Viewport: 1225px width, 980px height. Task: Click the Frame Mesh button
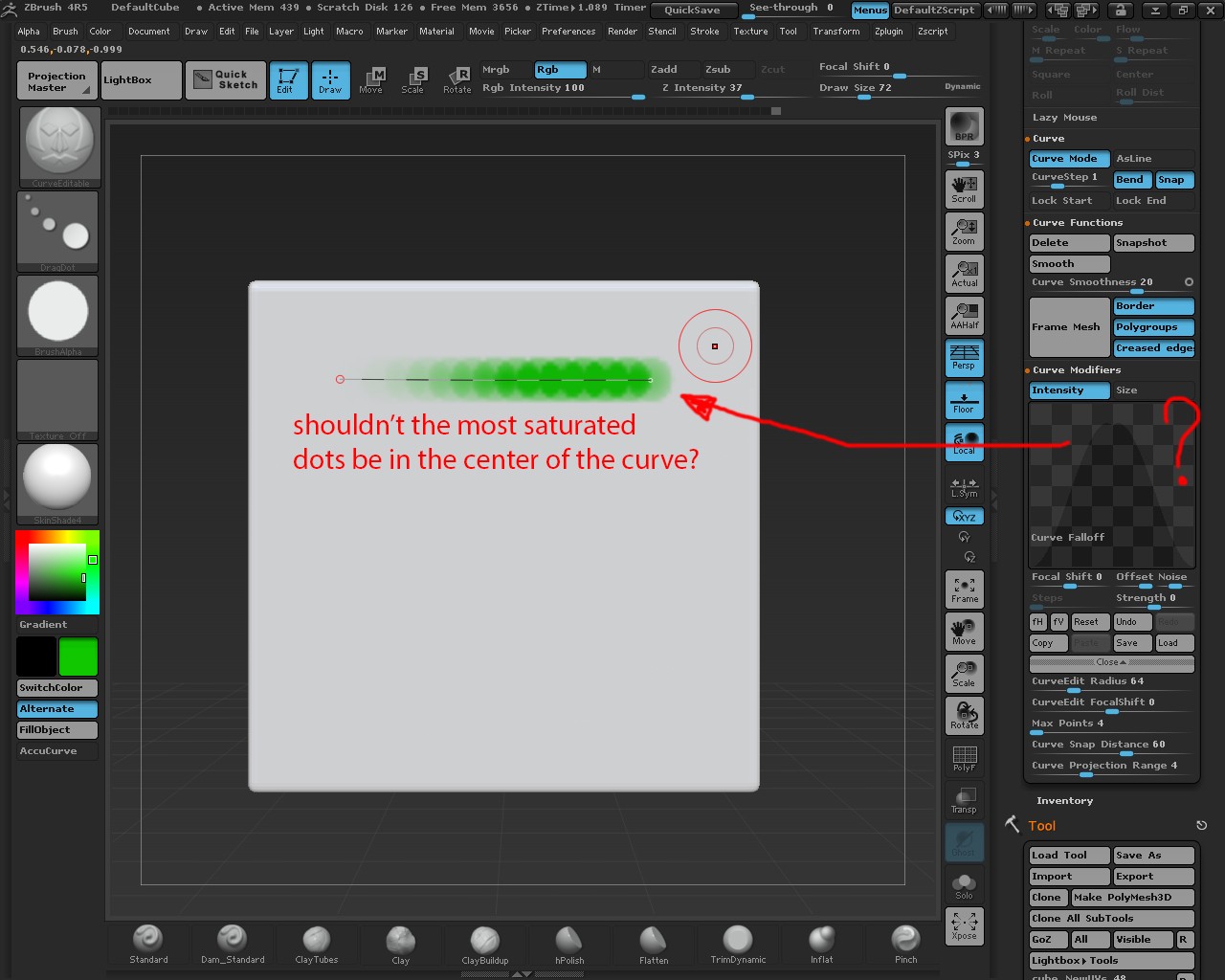[1069, 327]
